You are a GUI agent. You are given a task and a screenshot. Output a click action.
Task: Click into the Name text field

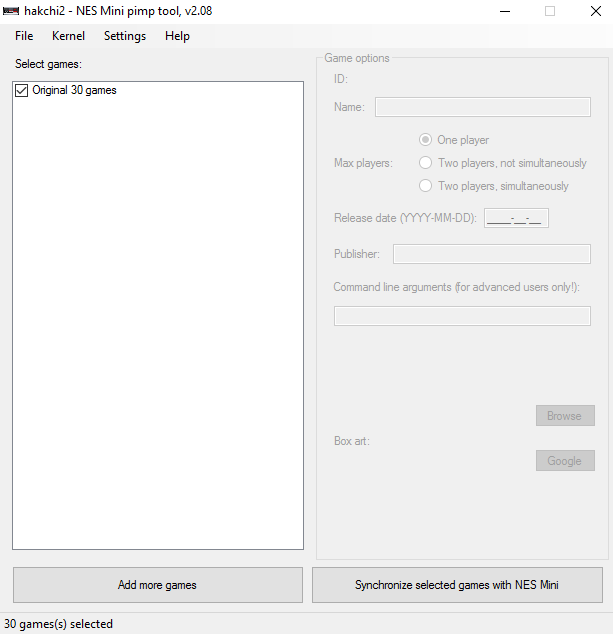482,107
